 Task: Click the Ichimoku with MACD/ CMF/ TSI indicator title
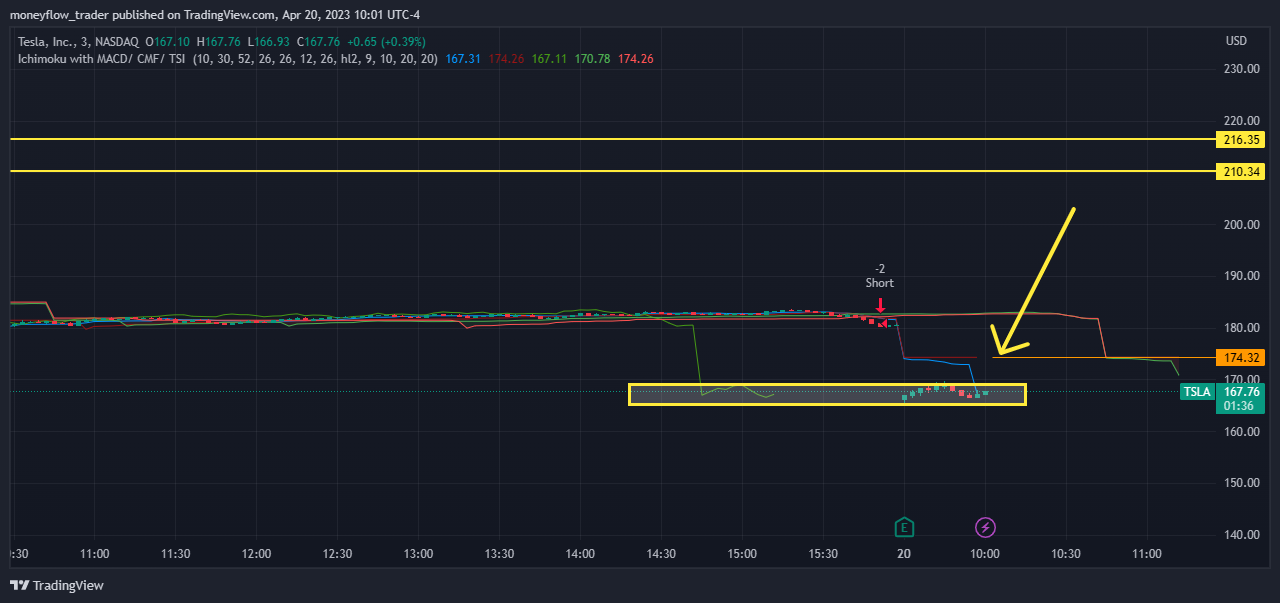[101, 59]
